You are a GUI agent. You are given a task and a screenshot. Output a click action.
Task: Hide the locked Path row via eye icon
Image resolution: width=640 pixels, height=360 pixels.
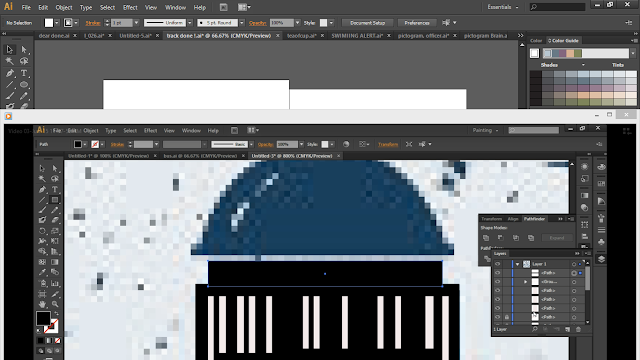[x=498, y=317]
